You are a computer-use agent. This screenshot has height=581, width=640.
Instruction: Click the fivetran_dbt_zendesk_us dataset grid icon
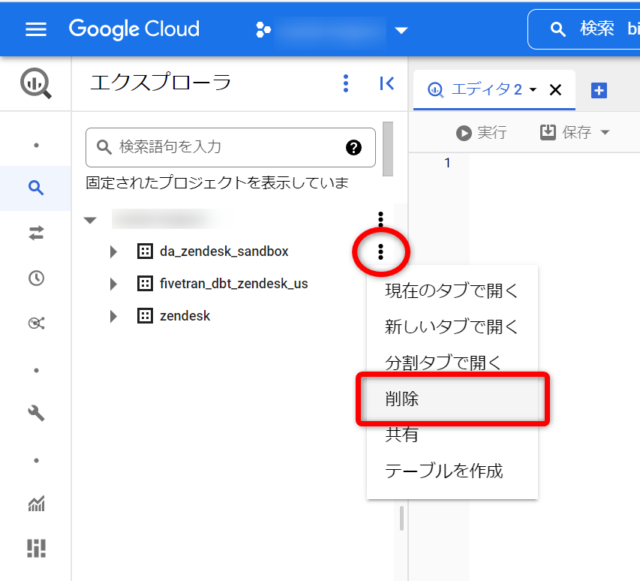click(144, 283)
